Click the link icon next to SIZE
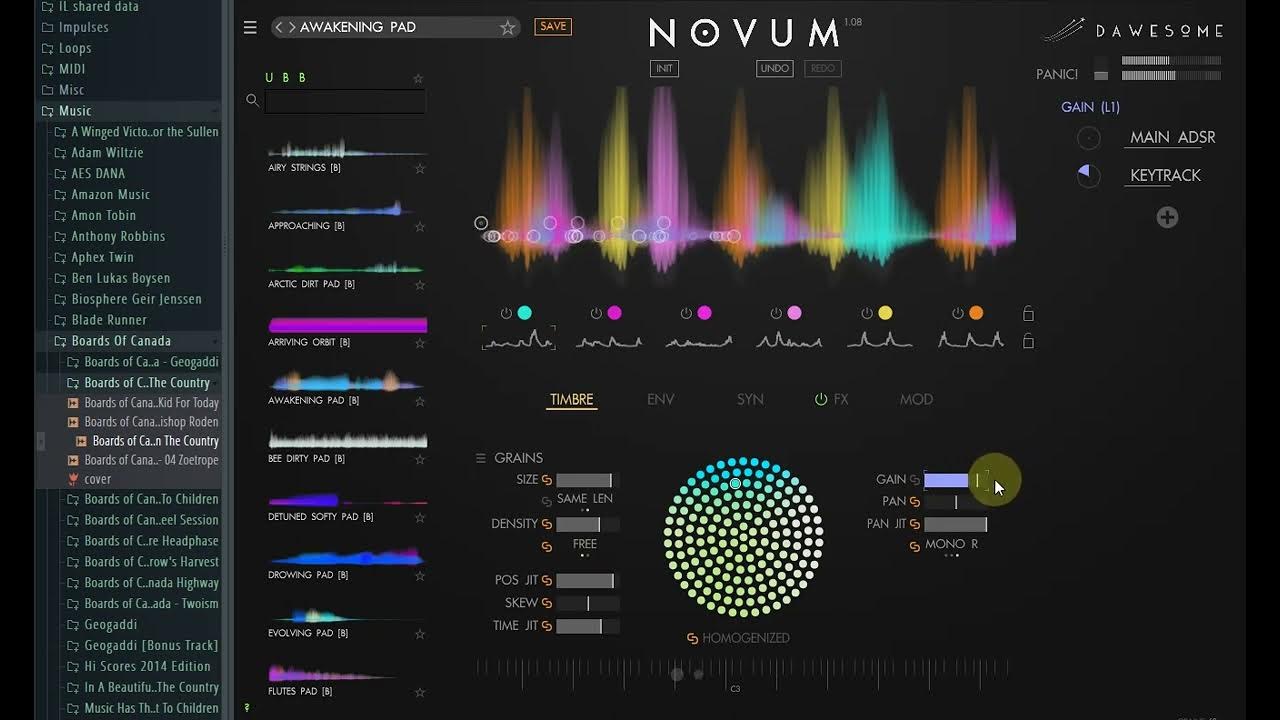This screenshot has width=1280, height=720. 547,480
